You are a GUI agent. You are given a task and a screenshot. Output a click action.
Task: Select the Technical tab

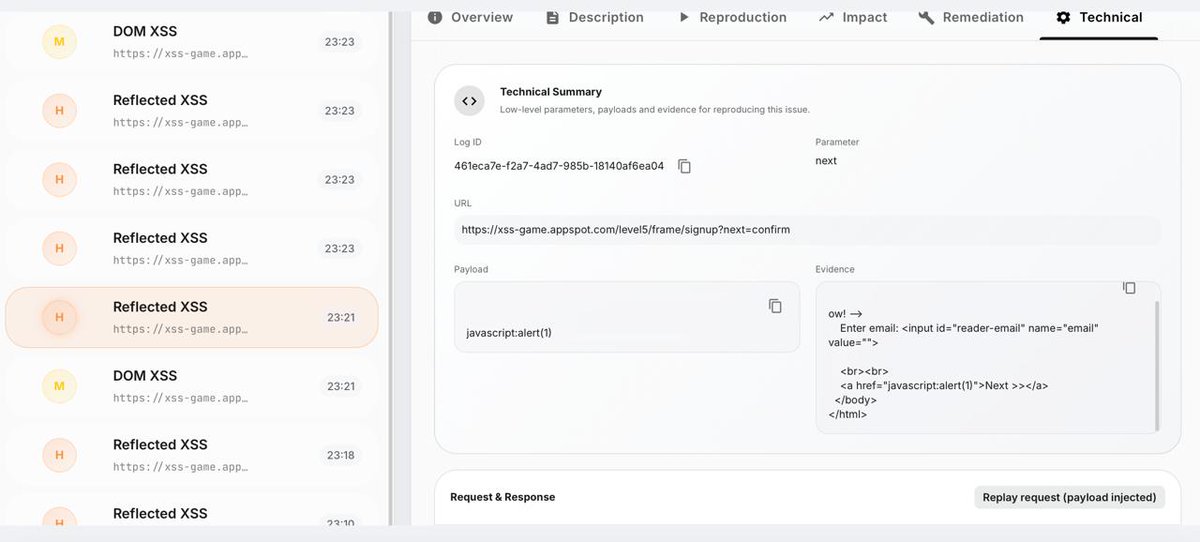click(x=1099, y=17)
